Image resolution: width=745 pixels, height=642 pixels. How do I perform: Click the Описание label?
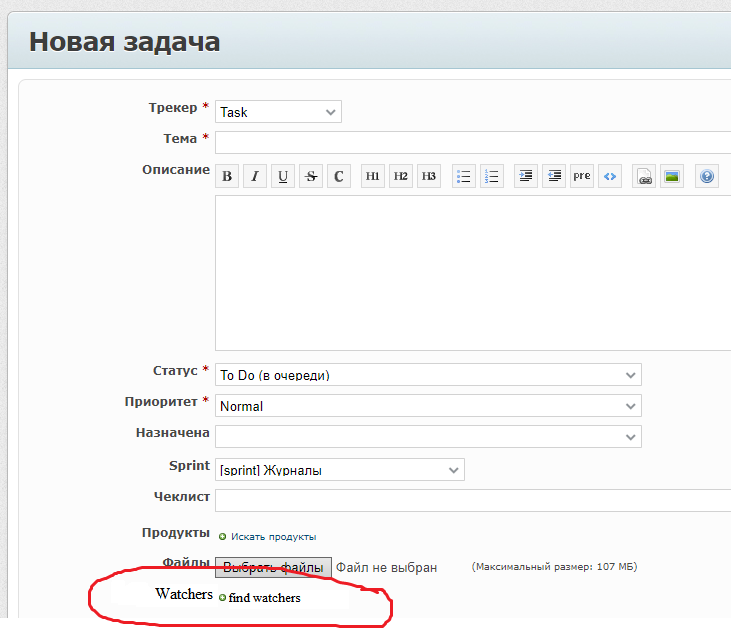point(176,170)
